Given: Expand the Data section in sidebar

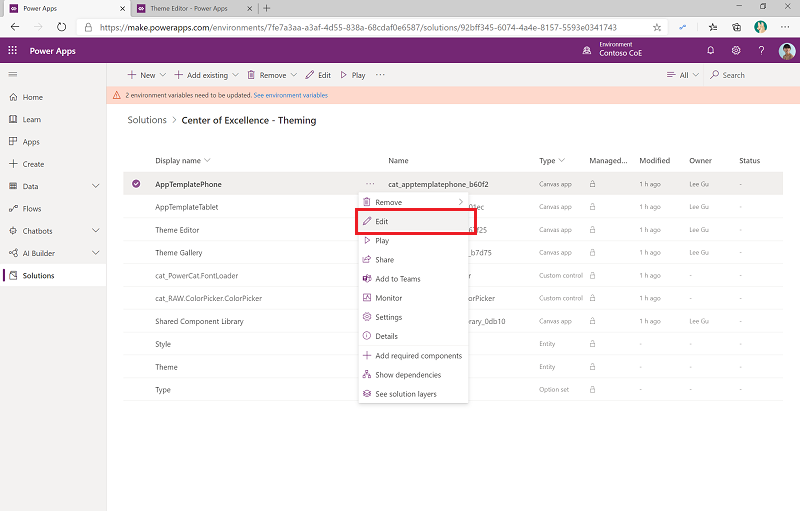Looking at the screenshot, I should tap(95, 186).
